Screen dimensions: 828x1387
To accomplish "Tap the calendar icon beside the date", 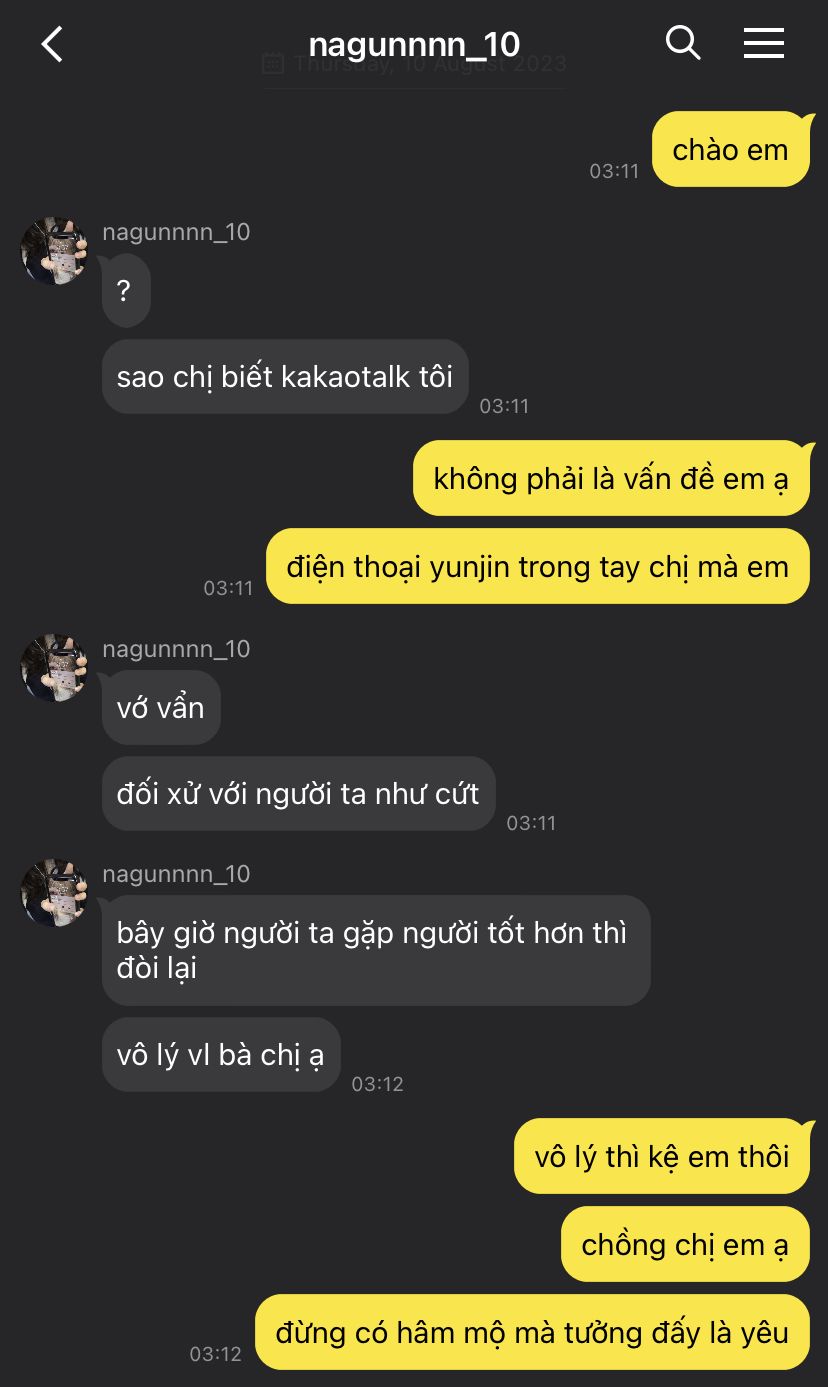I will (x=273, y=64).
